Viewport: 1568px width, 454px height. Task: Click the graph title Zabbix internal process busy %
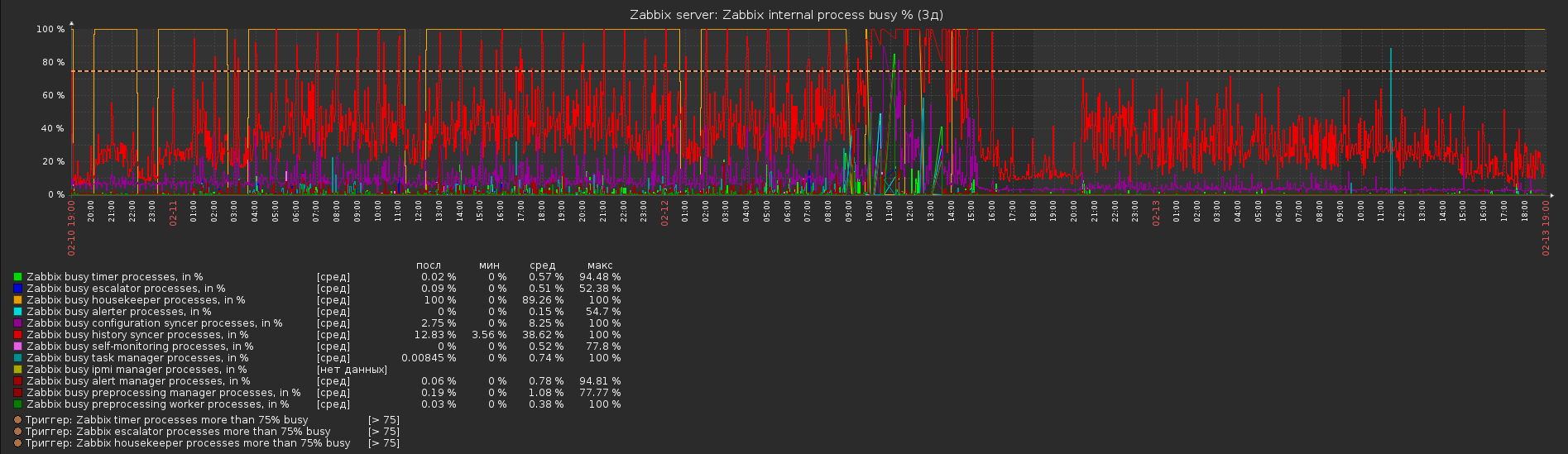point(786,15)
